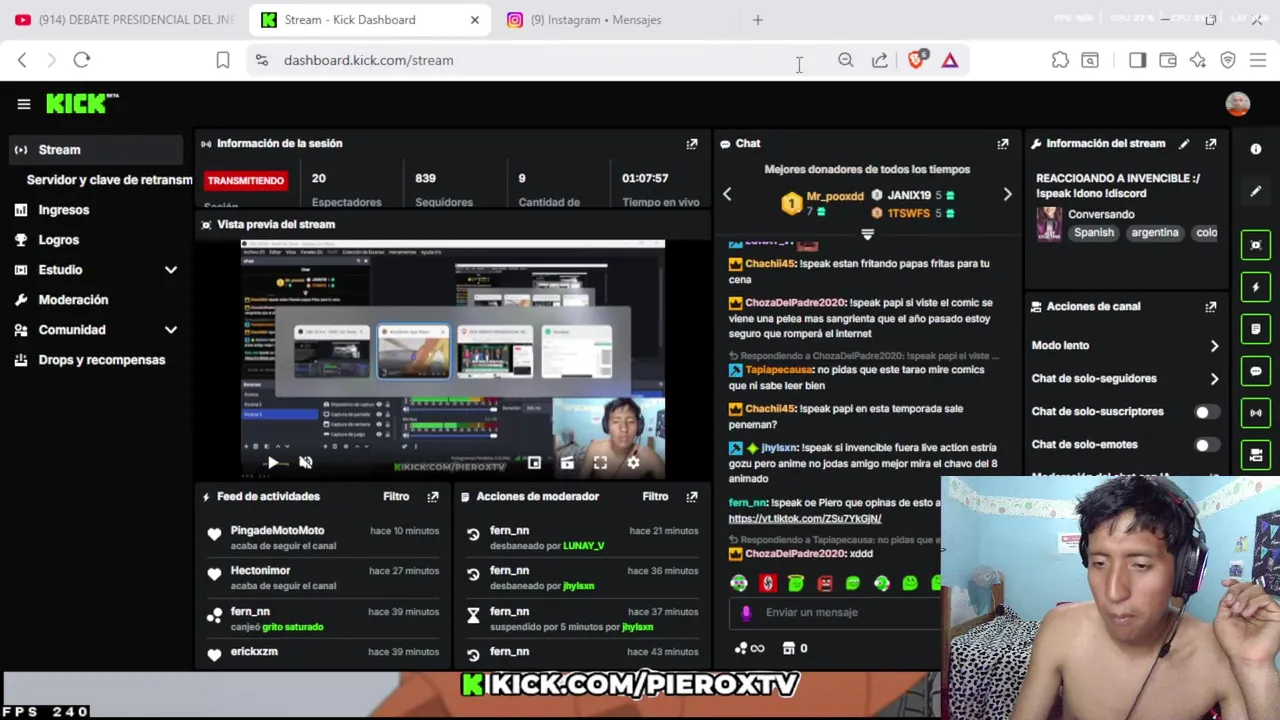
Task: Click the LUNAY_V moderator name
Action: [584, 546]
